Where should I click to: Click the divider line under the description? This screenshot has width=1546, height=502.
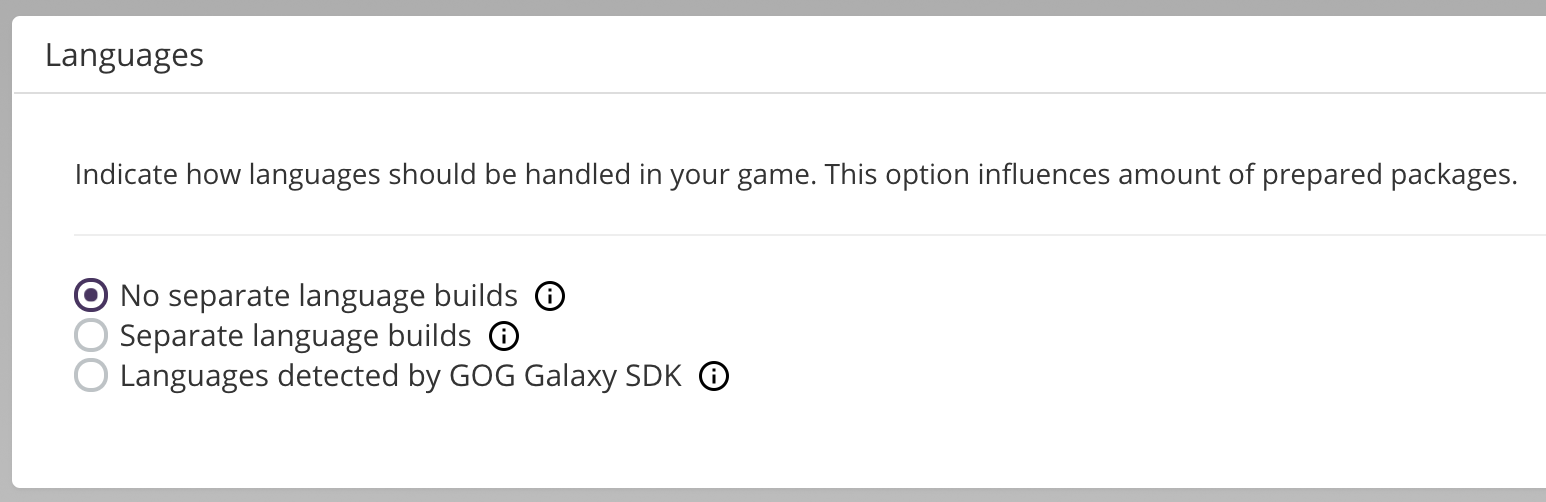810,235
